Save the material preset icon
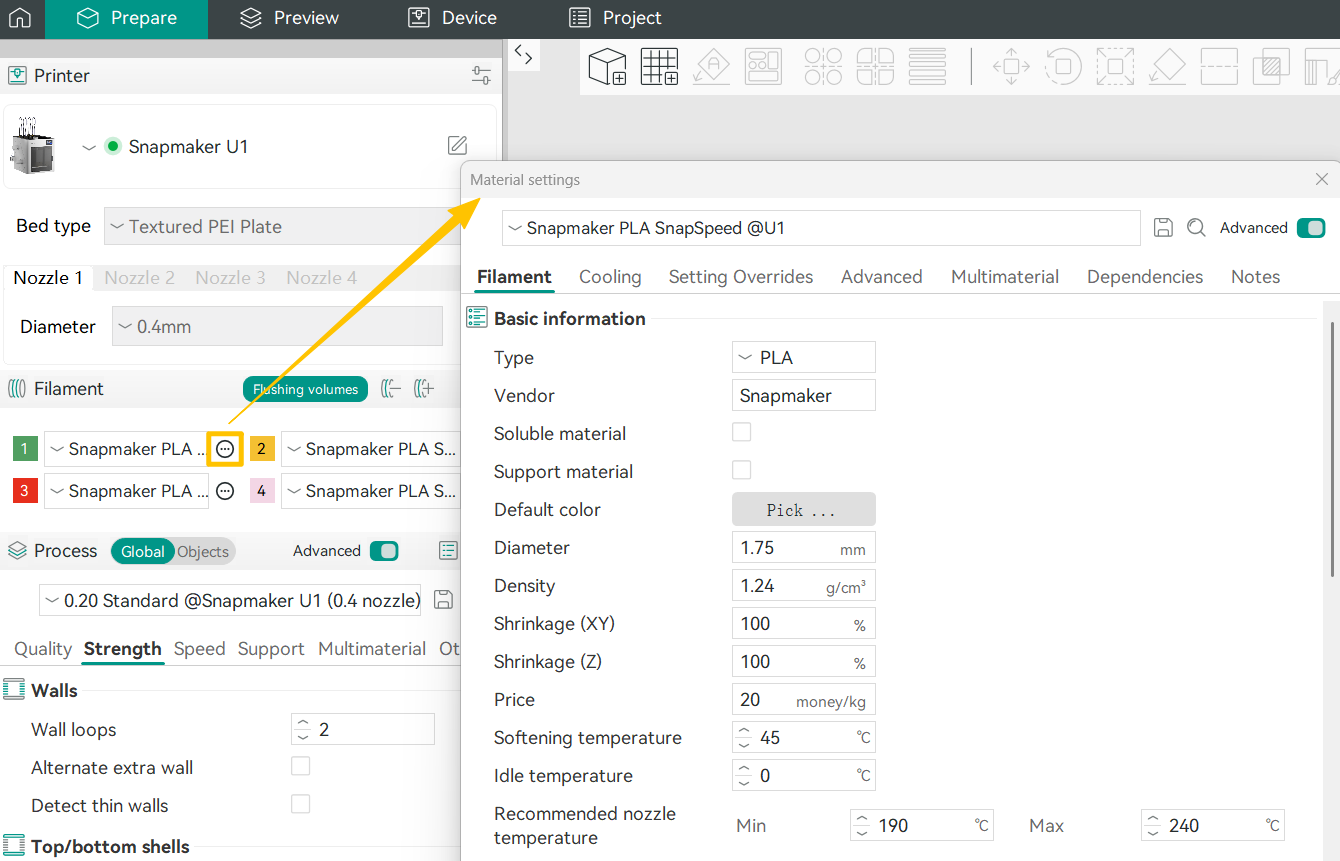The width and height of the screenshot is (1340, 861). (1163, 228)
